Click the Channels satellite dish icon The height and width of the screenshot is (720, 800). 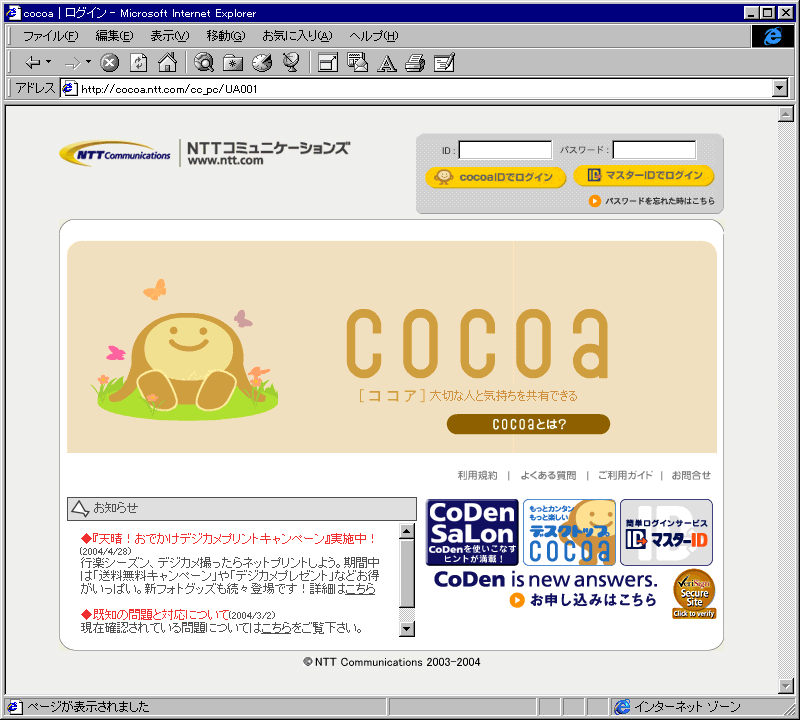pos(291,63)
